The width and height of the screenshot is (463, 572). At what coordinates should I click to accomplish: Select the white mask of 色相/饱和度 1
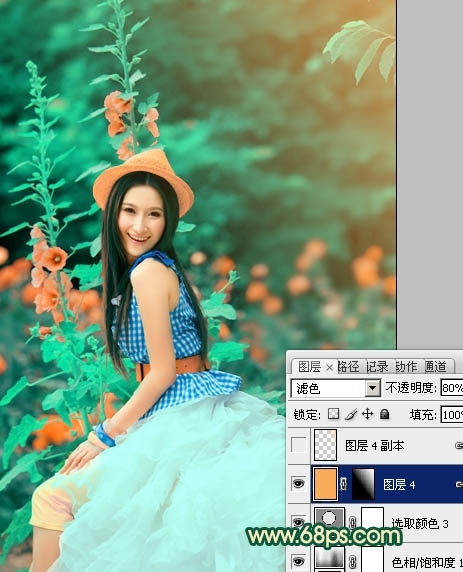pyautogui.click(x=372, y=559)
